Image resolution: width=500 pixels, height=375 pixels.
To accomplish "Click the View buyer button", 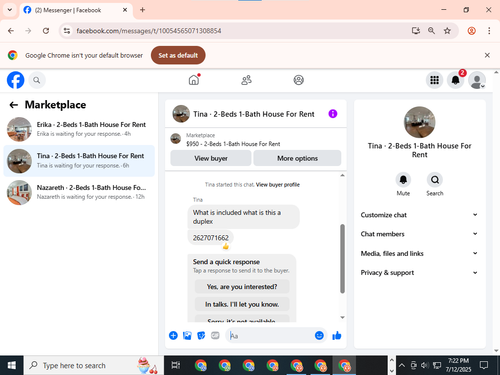I will 211,158.
